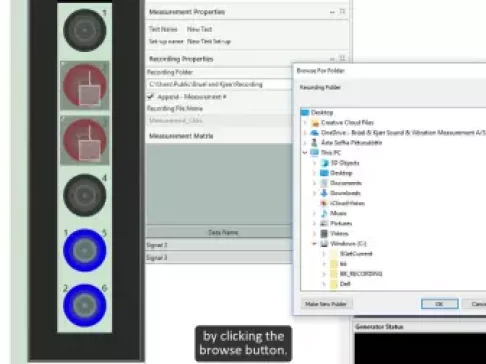Collapse the Measurement Properties panel
Viewport: 486px width, 364px height.
(332, 12)
